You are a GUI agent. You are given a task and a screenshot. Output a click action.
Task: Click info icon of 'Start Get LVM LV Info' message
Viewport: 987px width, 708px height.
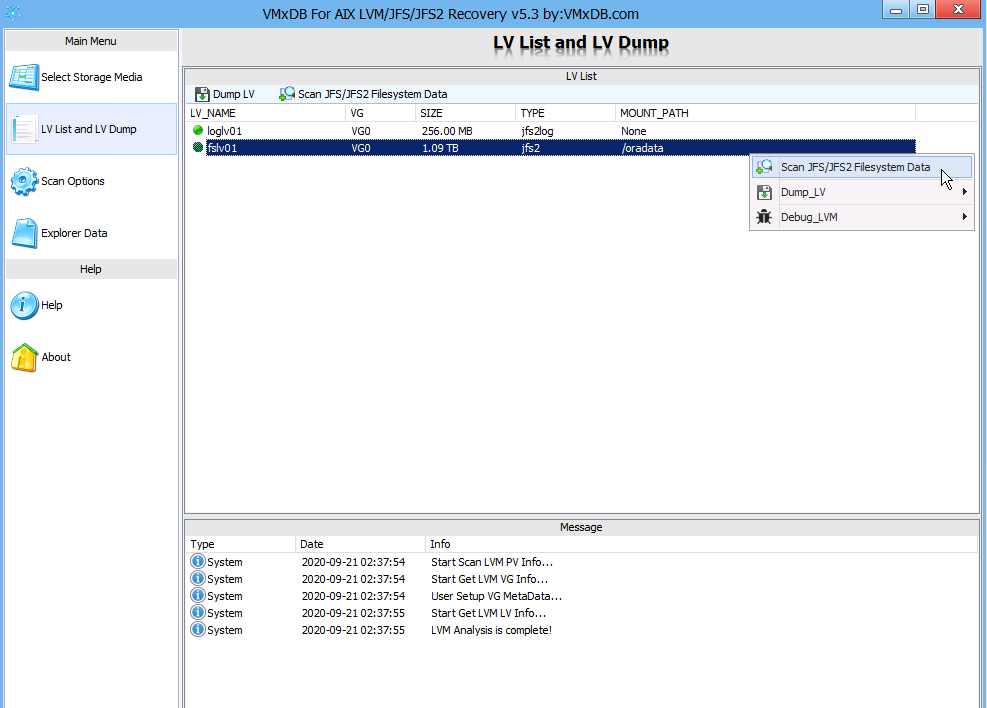198,612
